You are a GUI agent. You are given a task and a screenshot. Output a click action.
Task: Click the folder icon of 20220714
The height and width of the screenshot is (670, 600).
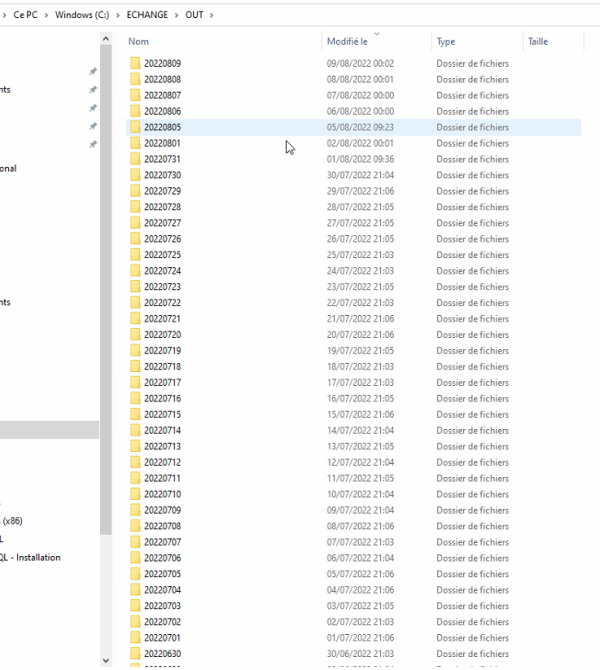135,431
